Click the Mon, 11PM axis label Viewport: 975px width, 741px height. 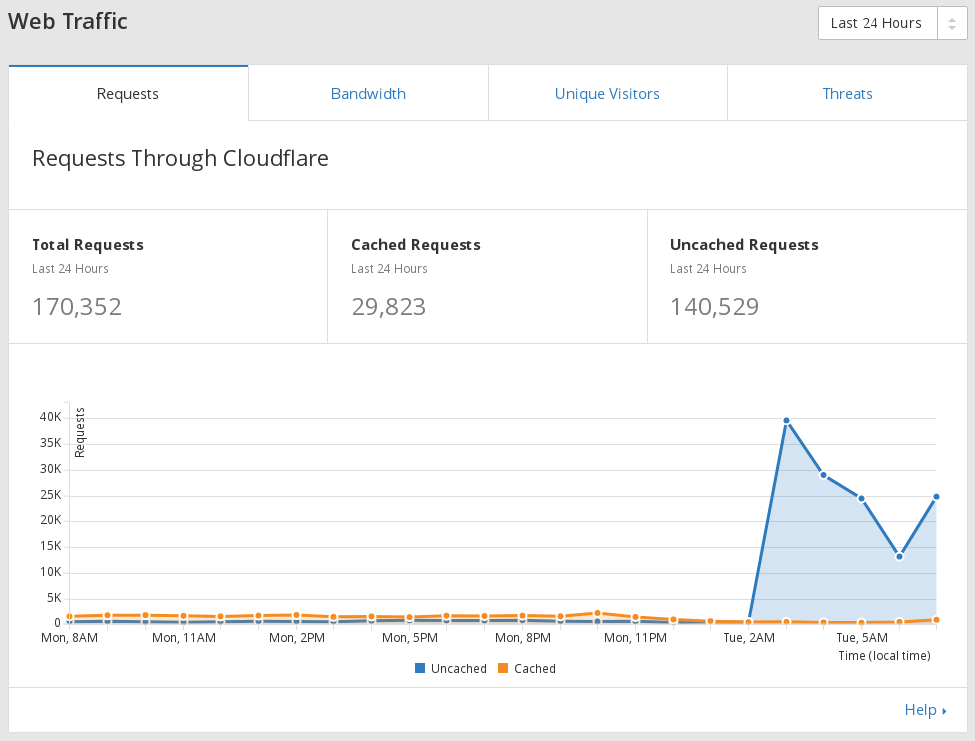click(x=635, y=638)
